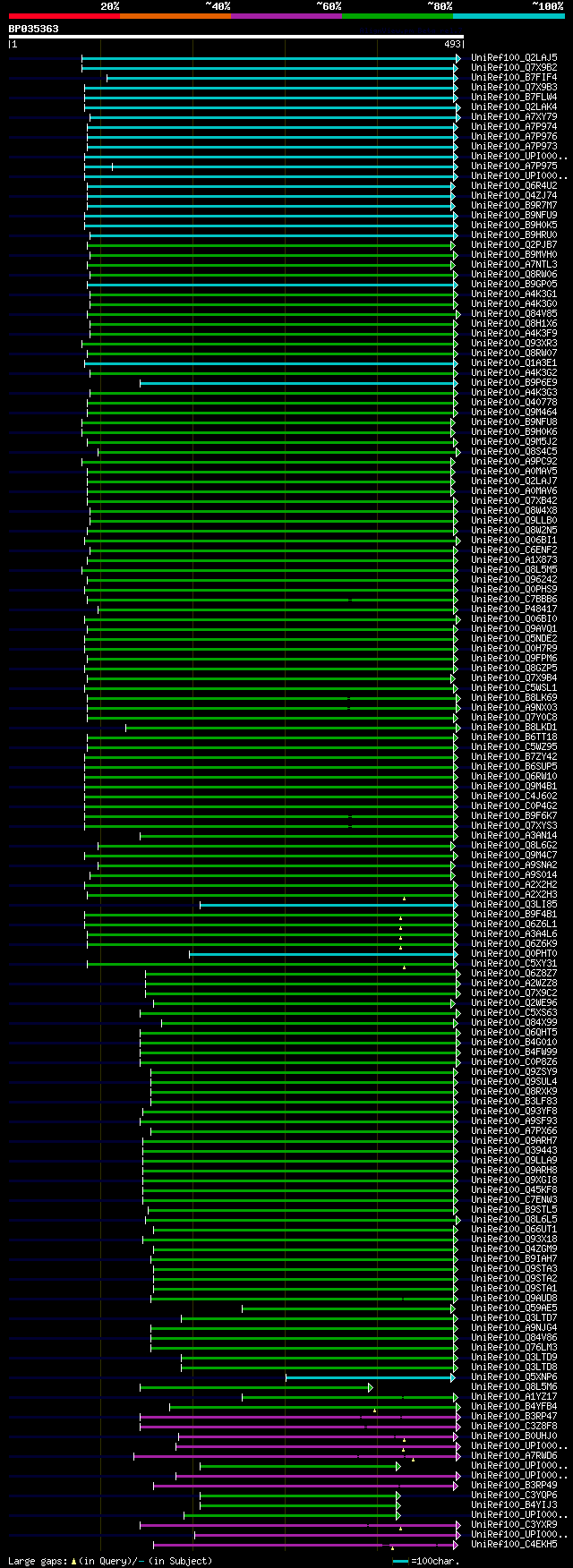
Task: Select label UniRef100_C5XS63
Action: 514,1012
